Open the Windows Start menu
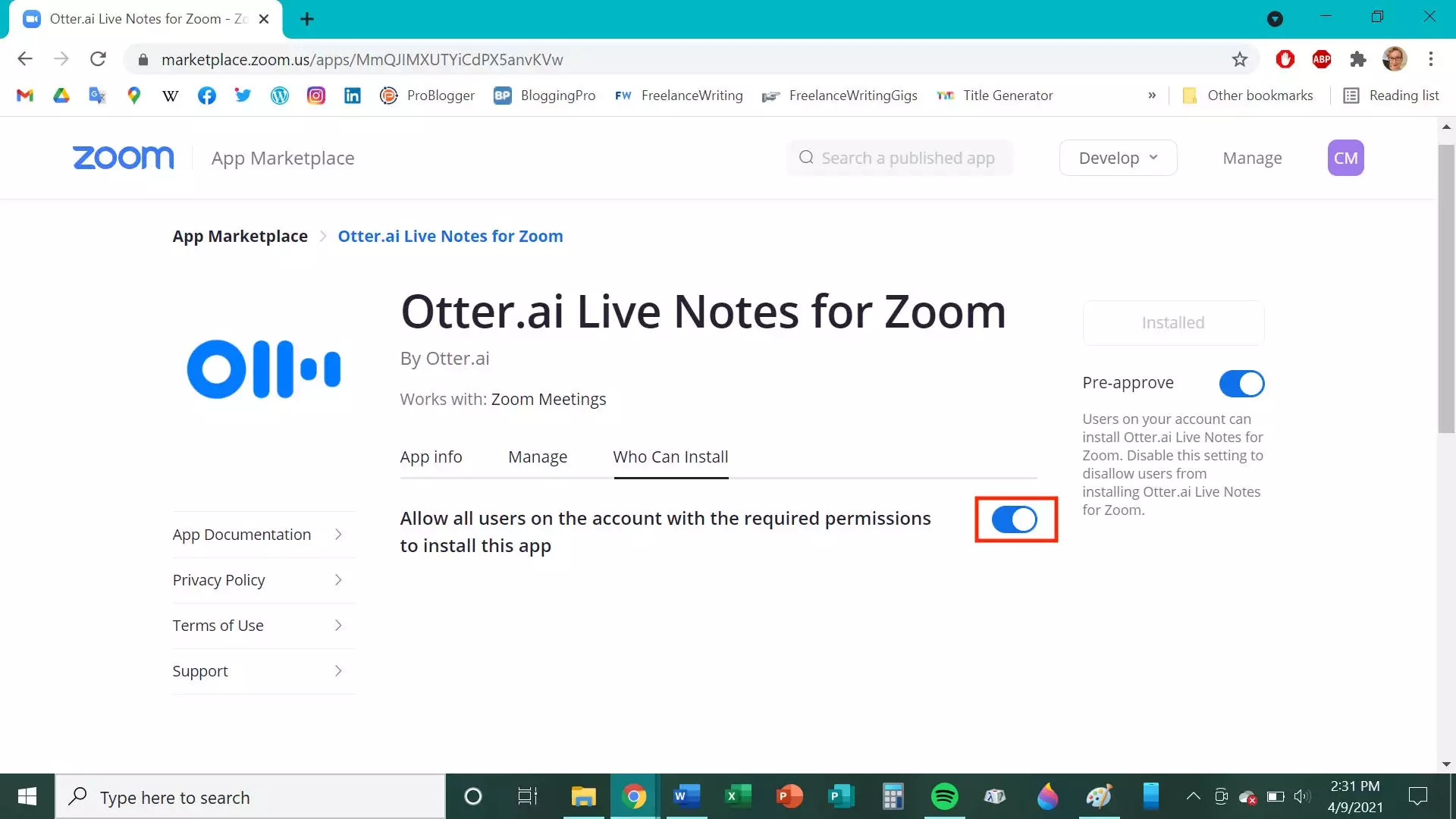Image resolution: width=1456 pixels, height=819 pixels. [x=27, y=797]
